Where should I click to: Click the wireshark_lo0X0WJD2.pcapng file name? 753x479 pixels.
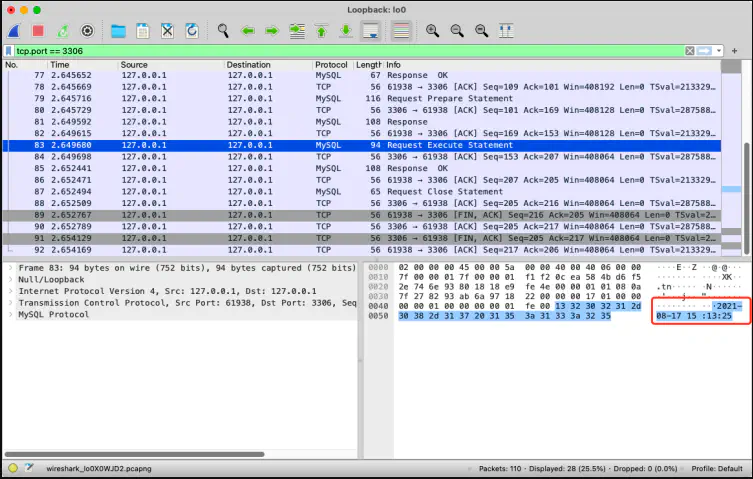pyautogui.click(x=99, y=468)
